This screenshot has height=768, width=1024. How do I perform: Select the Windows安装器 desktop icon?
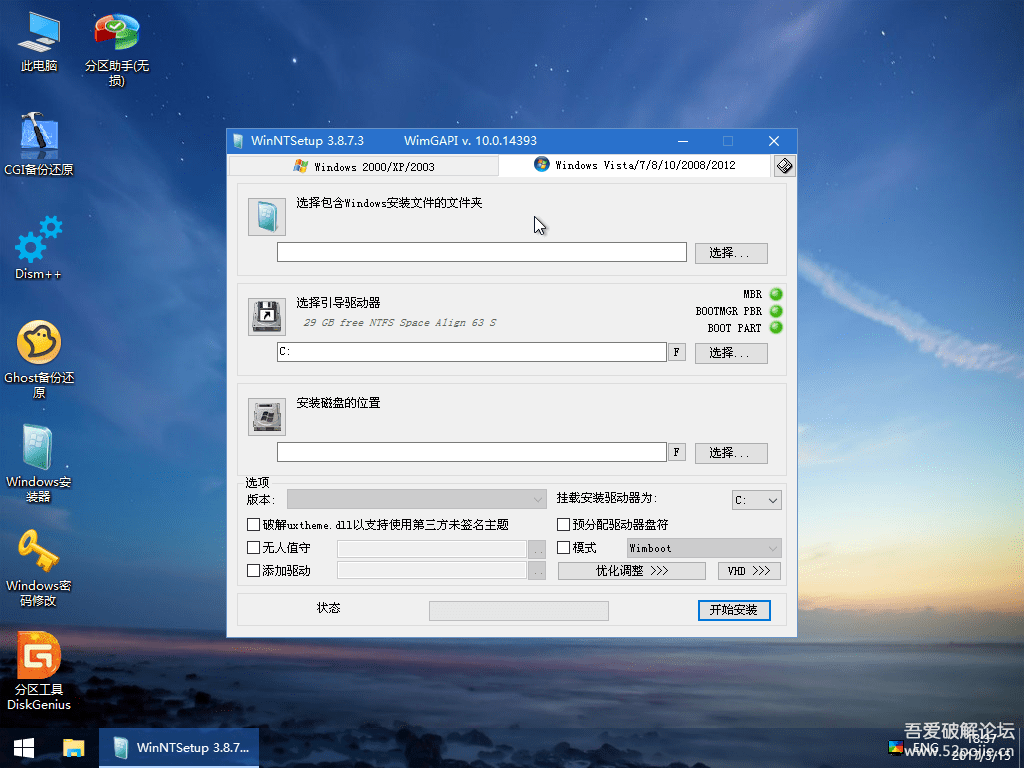(x=39, y=464)
